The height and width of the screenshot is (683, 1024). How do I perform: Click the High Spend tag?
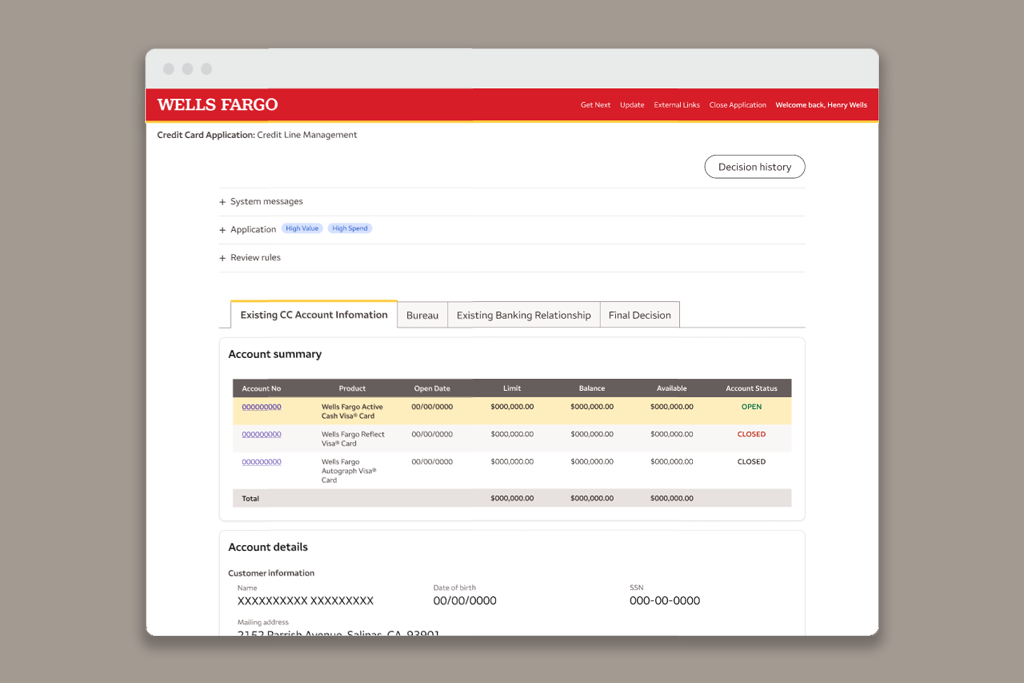[350, 229]
